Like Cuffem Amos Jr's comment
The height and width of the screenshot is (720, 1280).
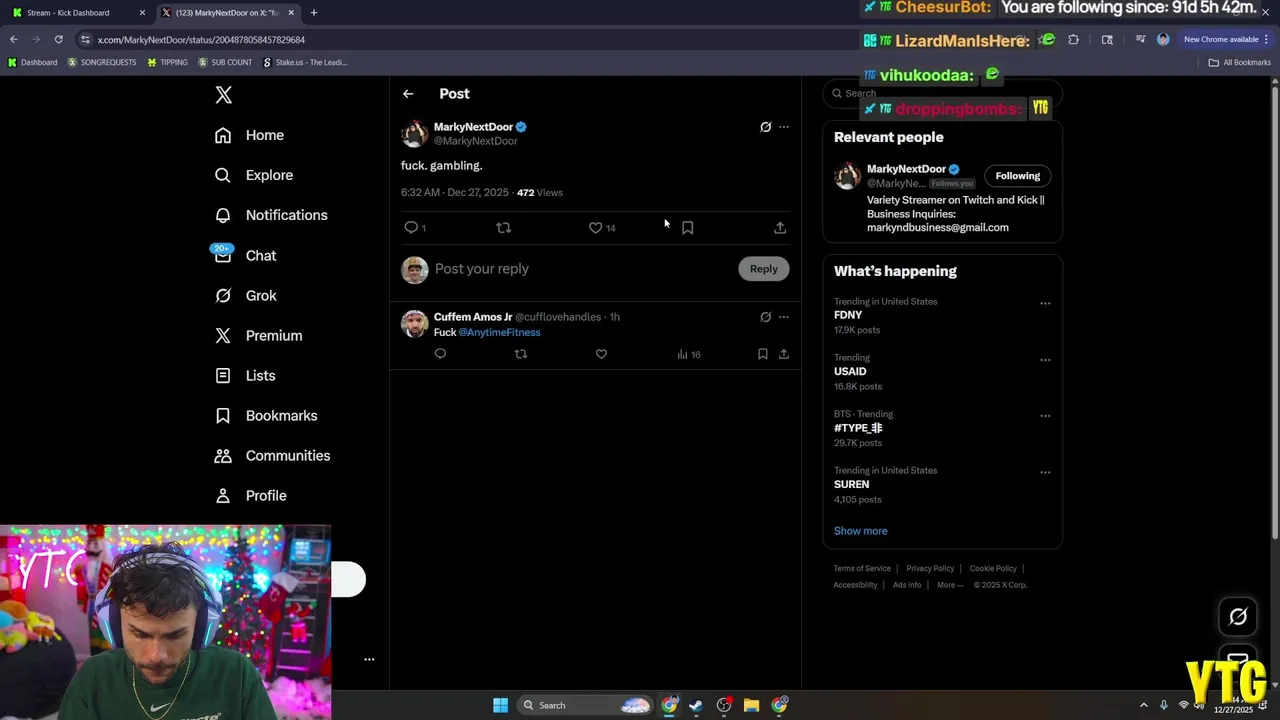coord(601,354)
